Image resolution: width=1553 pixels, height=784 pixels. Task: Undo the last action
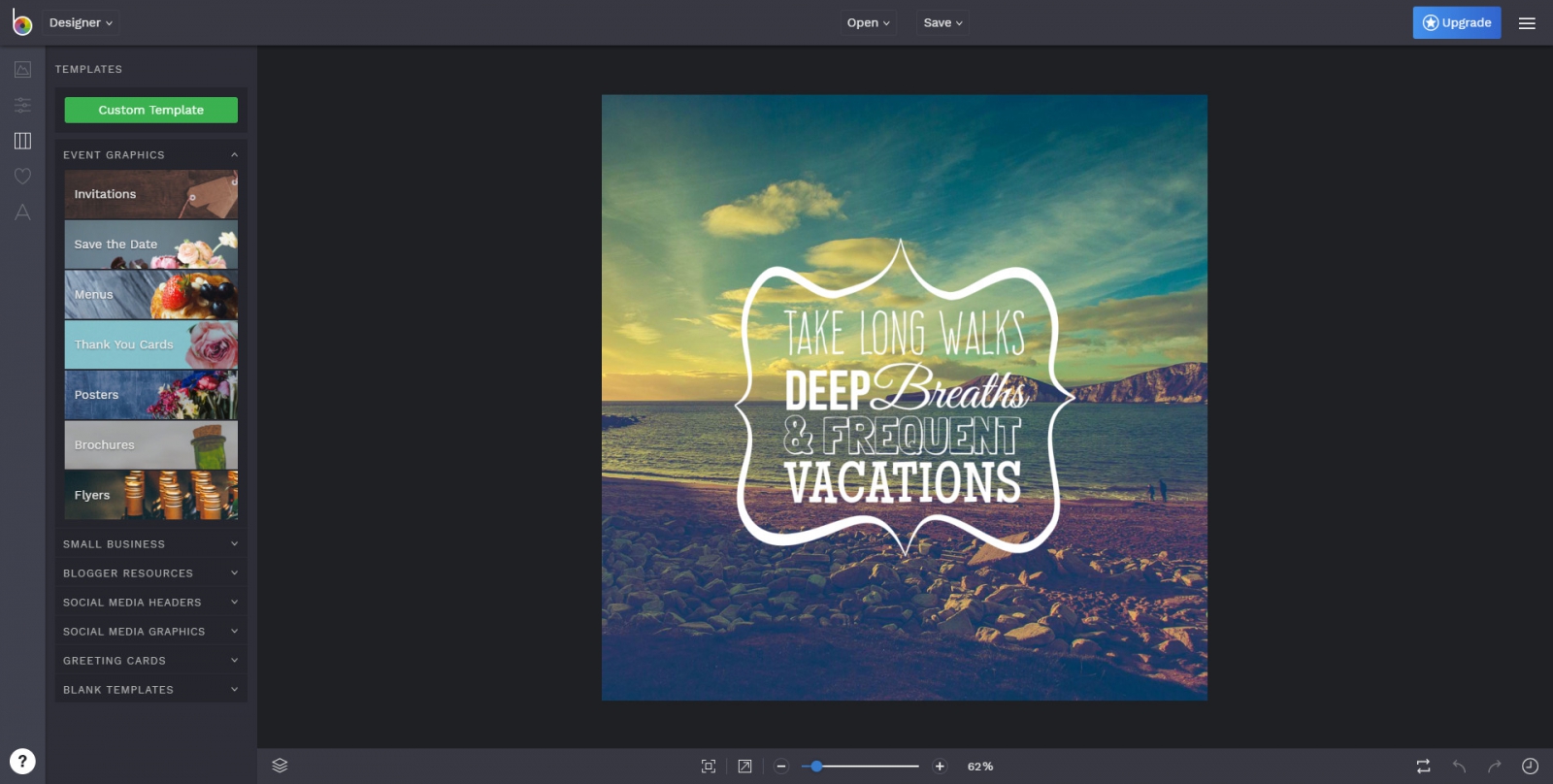pos(1459,767)
